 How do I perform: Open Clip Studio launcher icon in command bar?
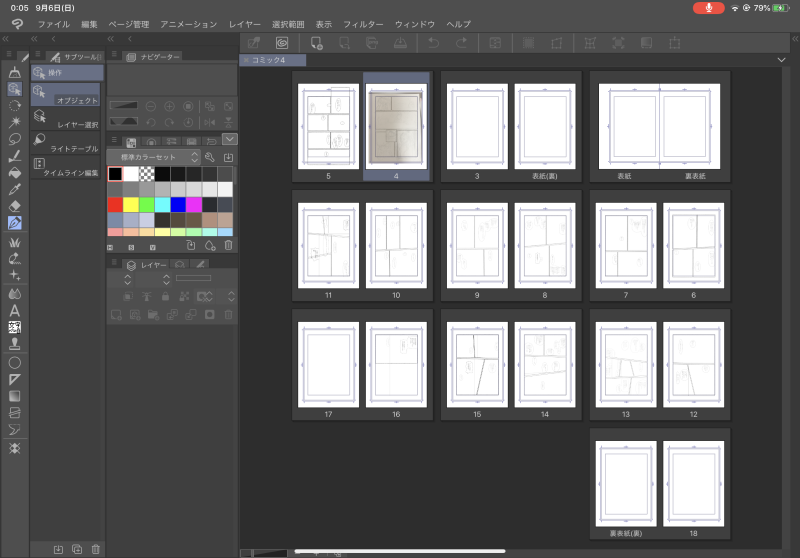pos(282,43)
